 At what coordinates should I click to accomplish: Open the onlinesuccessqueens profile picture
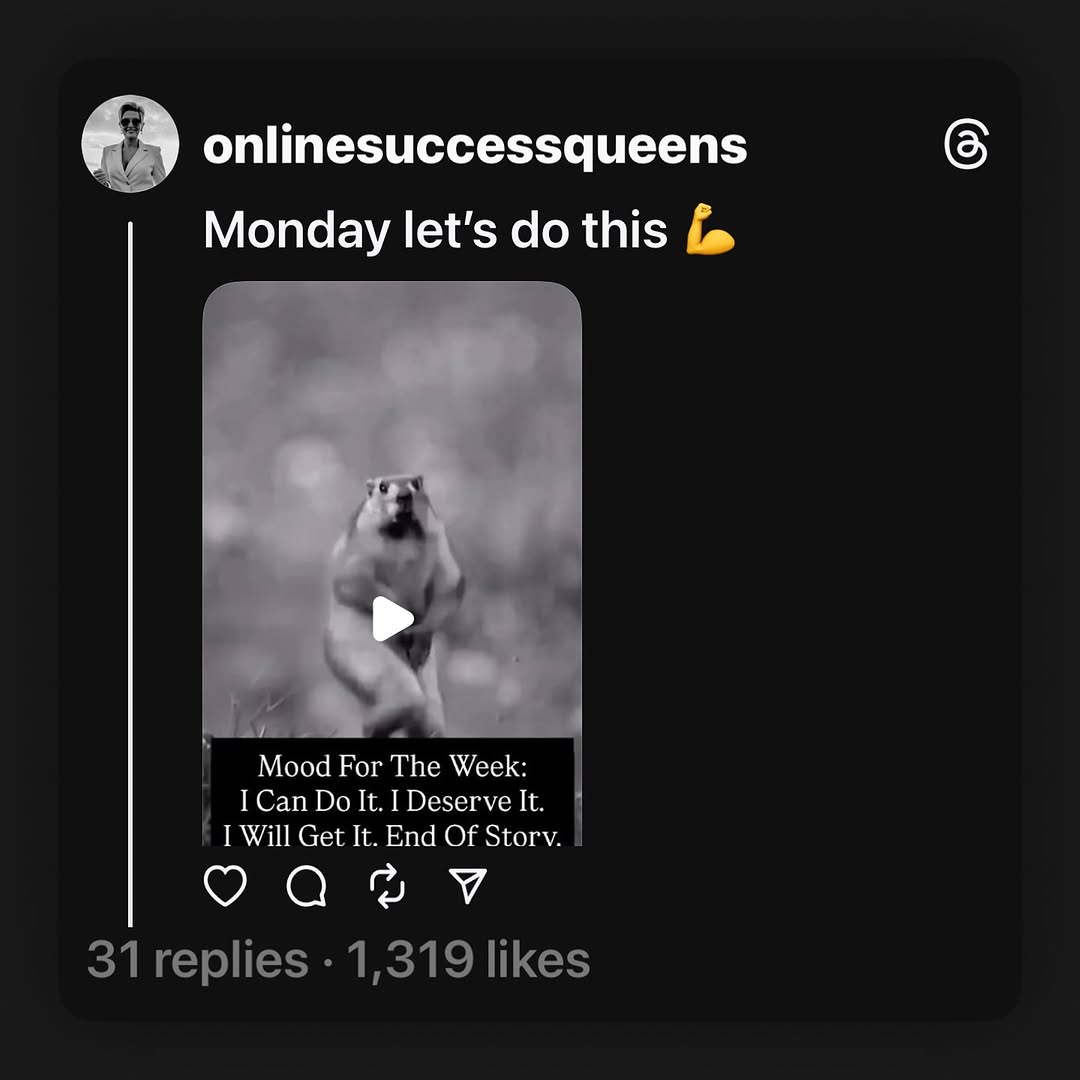[x=130, y=144]
